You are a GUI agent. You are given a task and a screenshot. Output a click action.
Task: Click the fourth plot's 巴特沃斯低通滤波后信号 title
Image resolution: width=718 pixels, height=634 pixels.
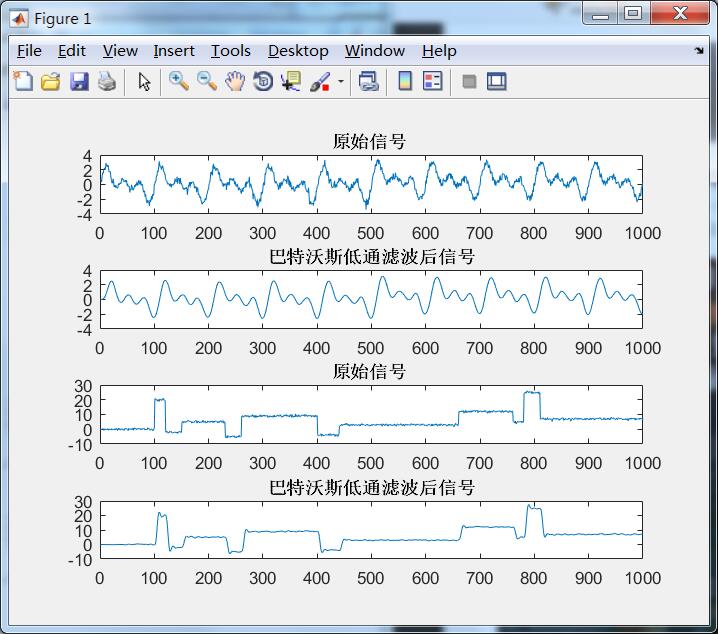point(371,488)
